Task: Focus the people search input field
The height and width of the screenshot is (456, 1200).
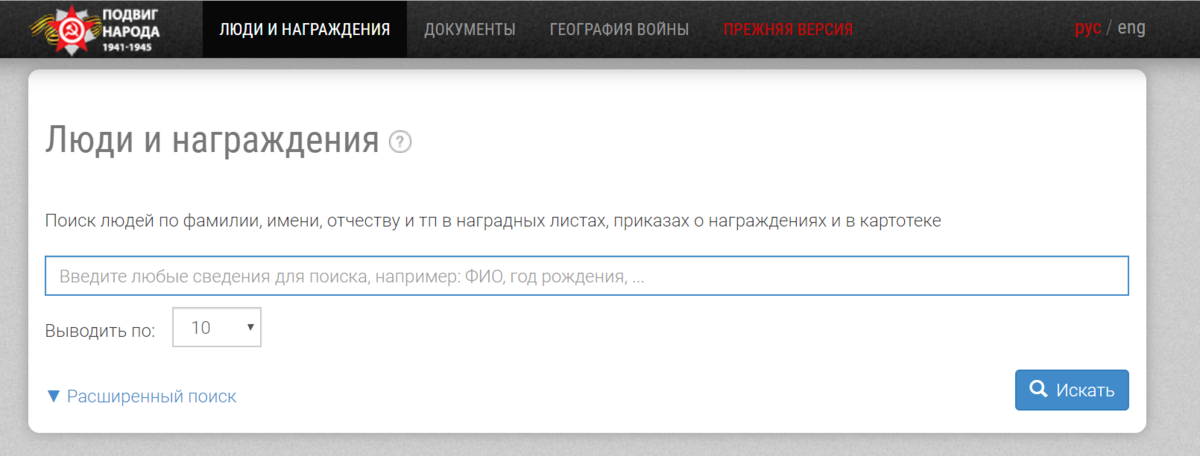Action: tap(587, 276)
